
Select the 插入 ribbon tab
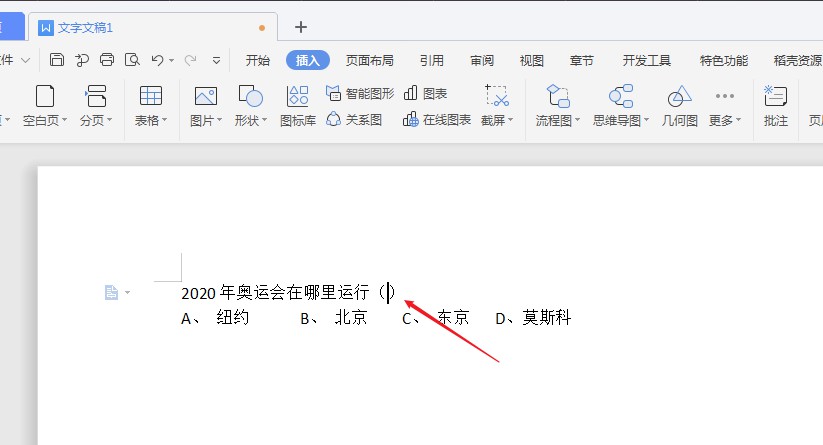point(308,60)
